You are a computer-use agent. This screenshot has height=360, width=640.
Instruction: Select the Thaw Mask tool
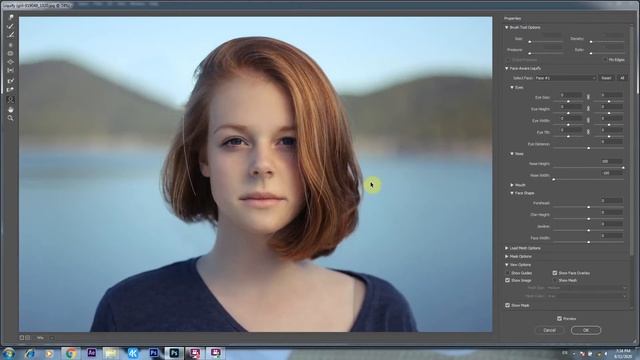(11, 89)
